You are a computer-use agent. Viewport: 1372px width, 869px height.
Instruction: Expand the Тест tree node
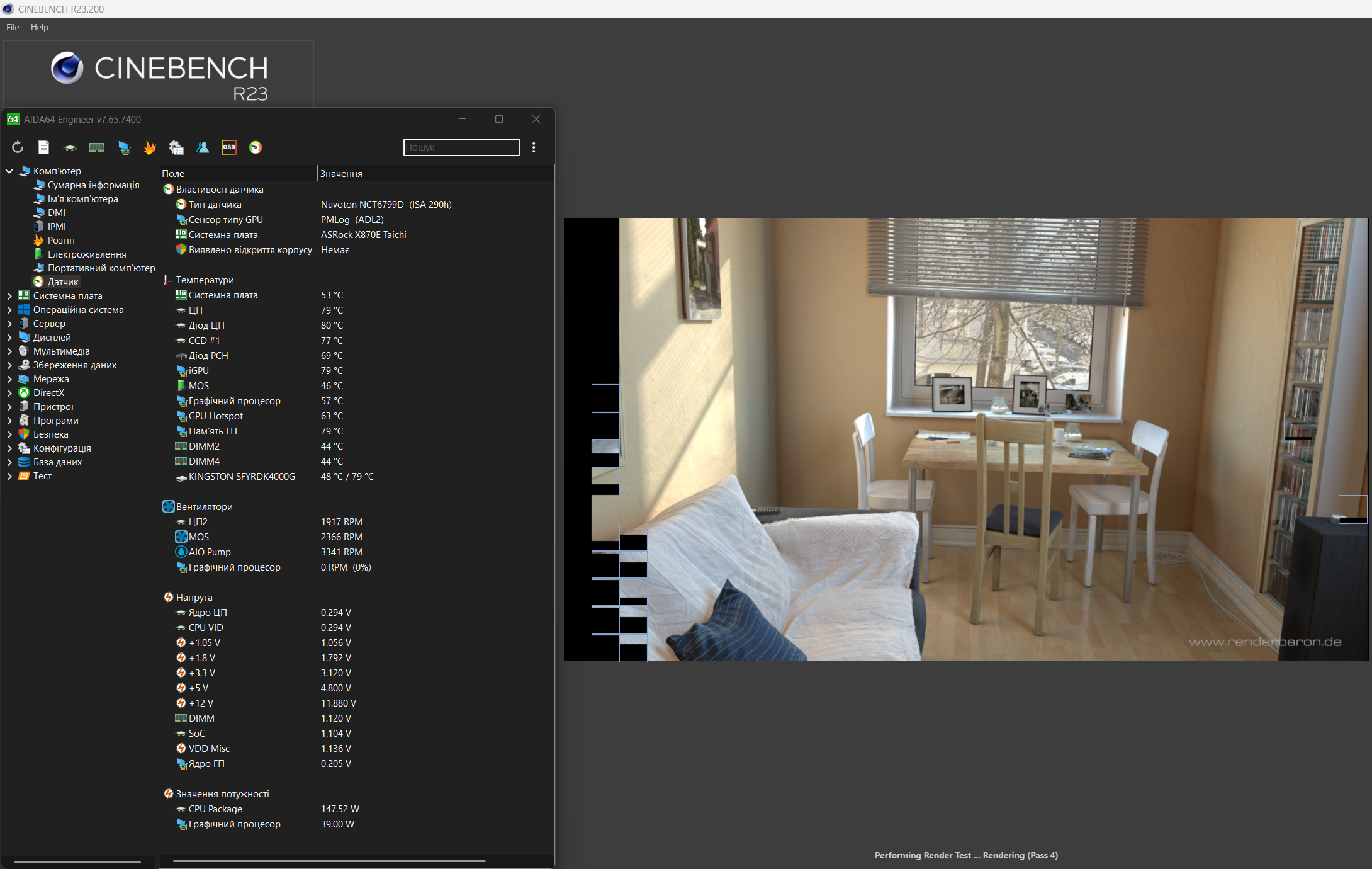click(x=9, y=476)
